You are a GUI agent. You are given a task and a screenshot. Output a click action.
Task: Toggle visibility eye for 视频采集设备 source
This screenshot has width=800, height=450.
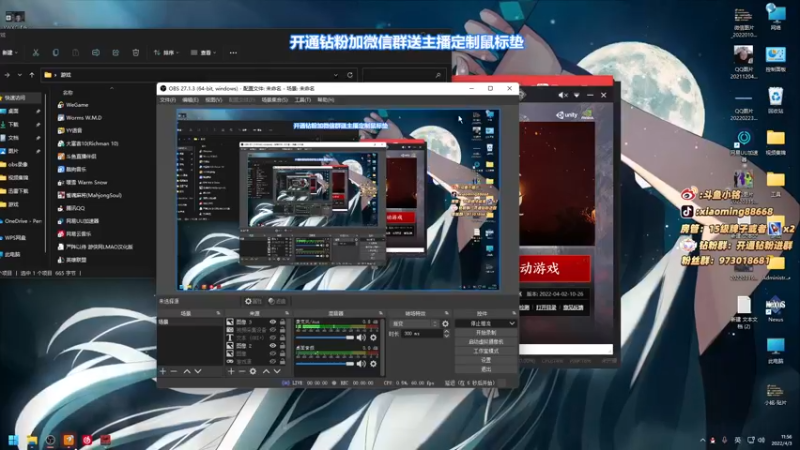pos(273,330)
